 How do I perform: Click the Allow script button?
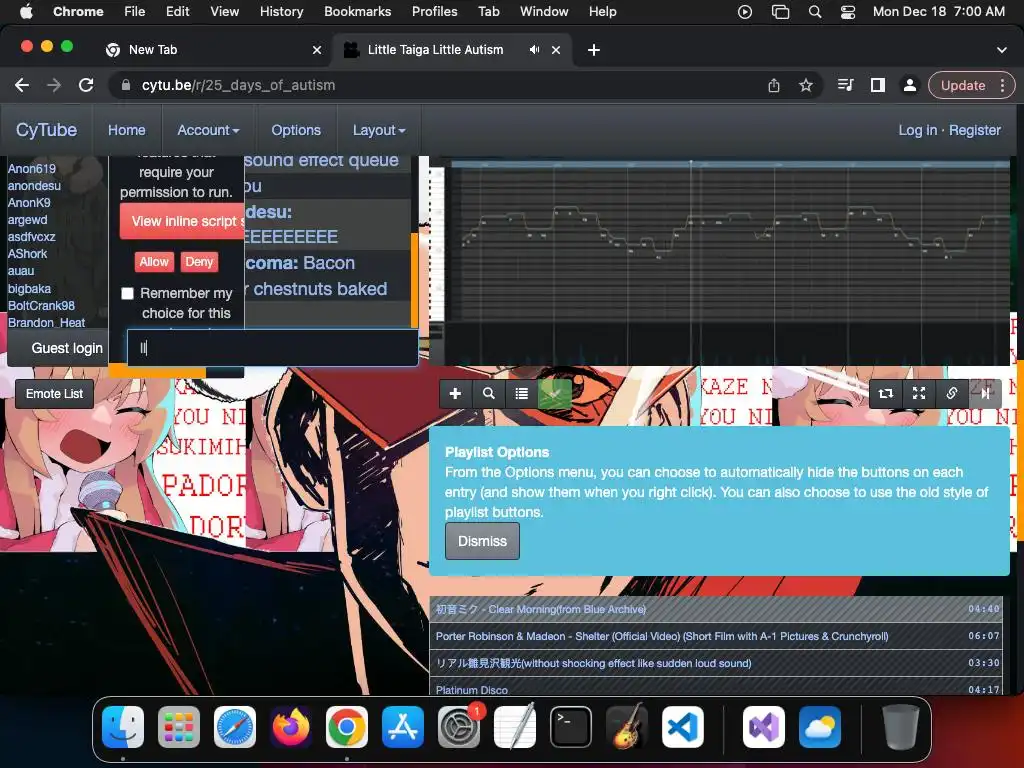click(154, 262)
